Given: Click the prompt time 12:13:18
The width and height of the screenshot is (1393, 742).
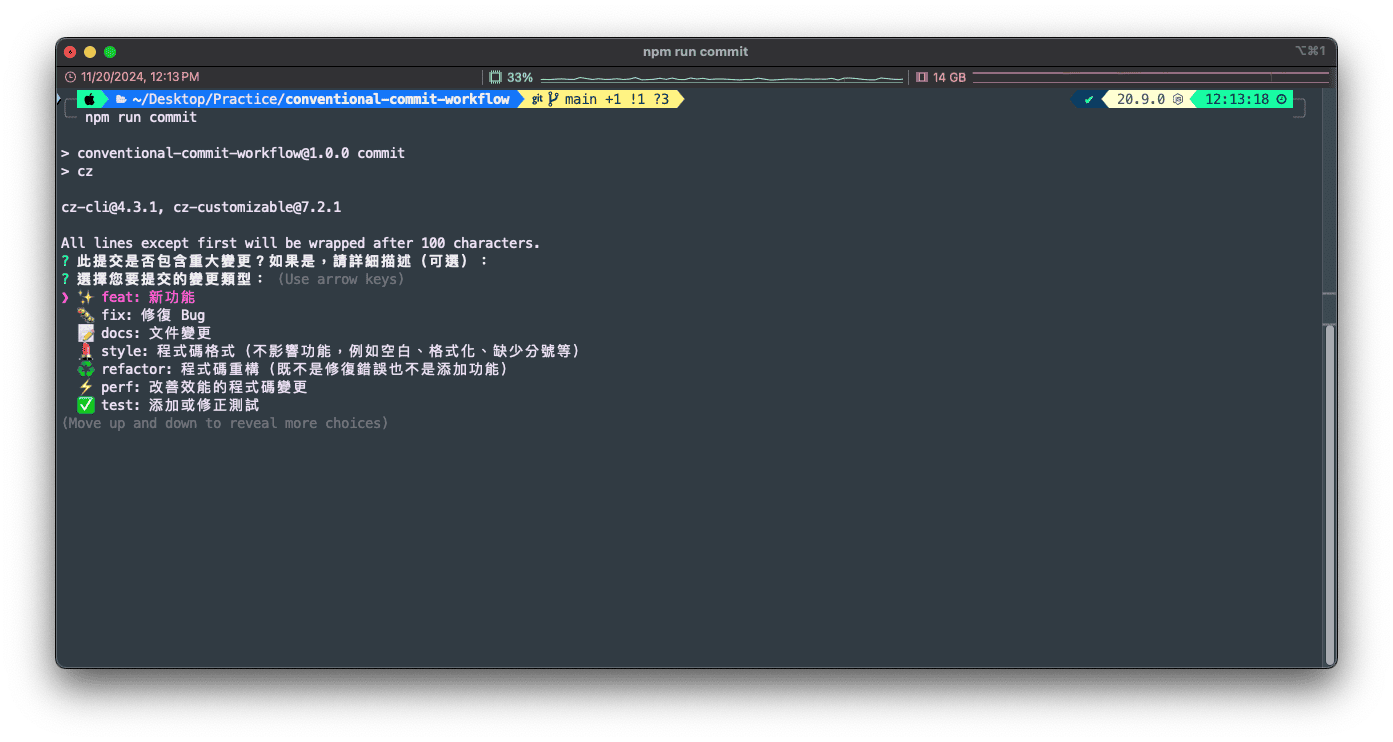Looking at the screenshot, I should coord(1237,99).
